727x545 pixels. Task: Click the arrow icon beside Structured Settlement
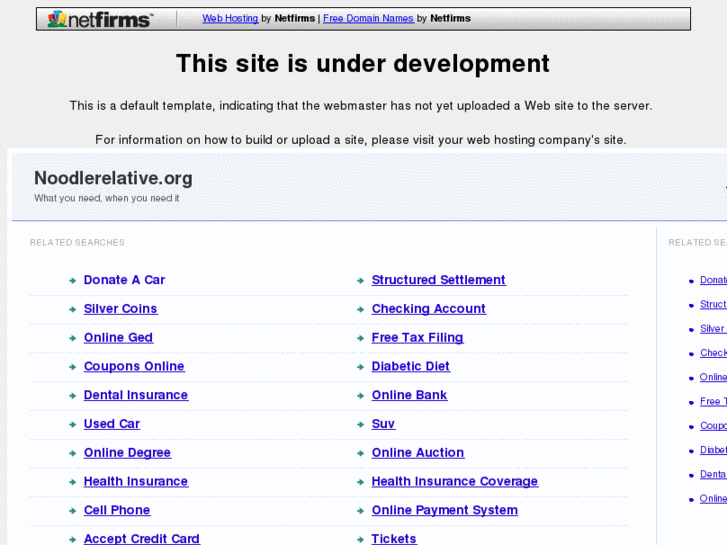[x=360, y=281]
